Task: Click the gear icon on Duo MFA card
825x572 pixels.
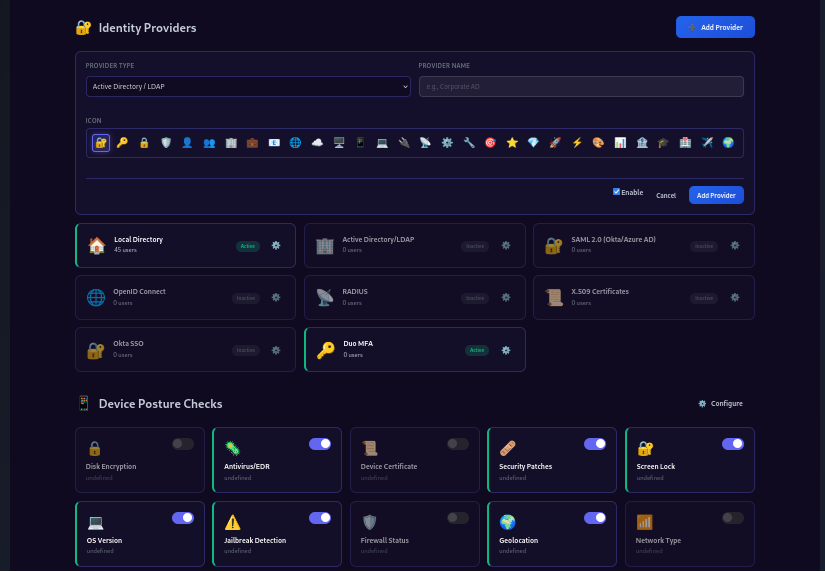Action: point(506,350)
